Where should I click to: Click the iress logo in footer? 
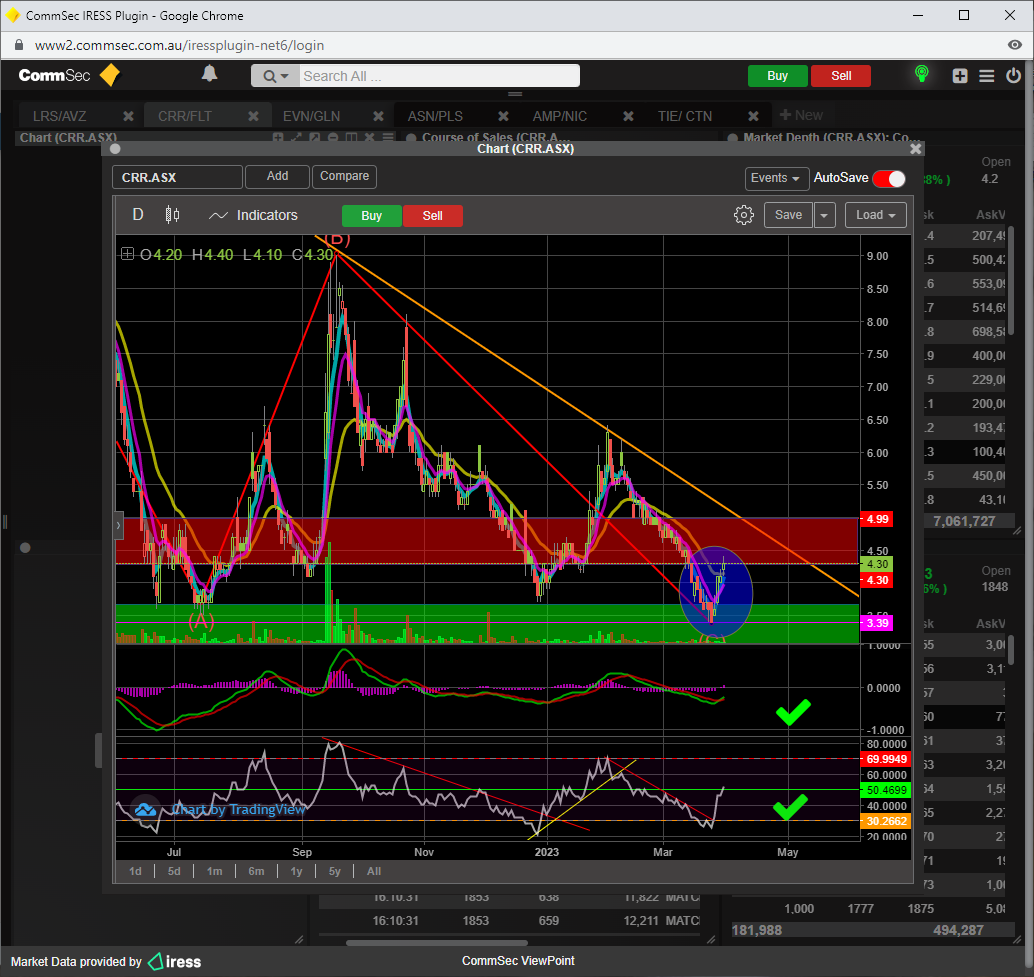point(175,962)
